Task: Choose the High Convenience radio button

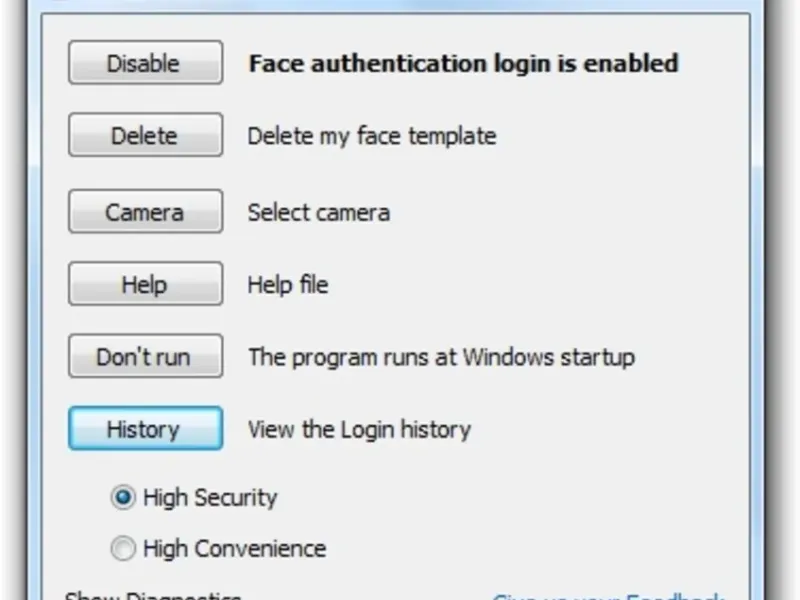Action: point(123,548)
